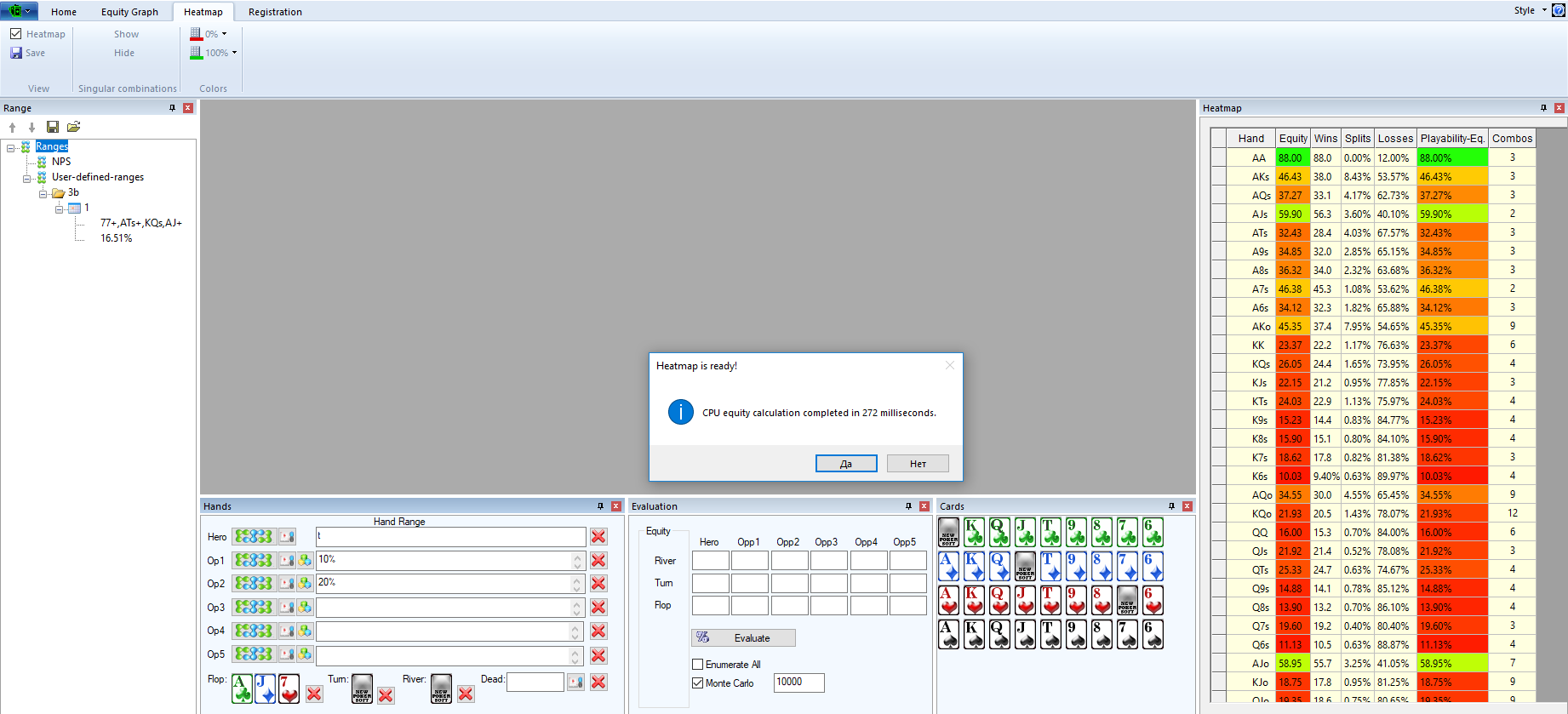Click the colored balls icon in the Op2 row

(x=305, y=584)
